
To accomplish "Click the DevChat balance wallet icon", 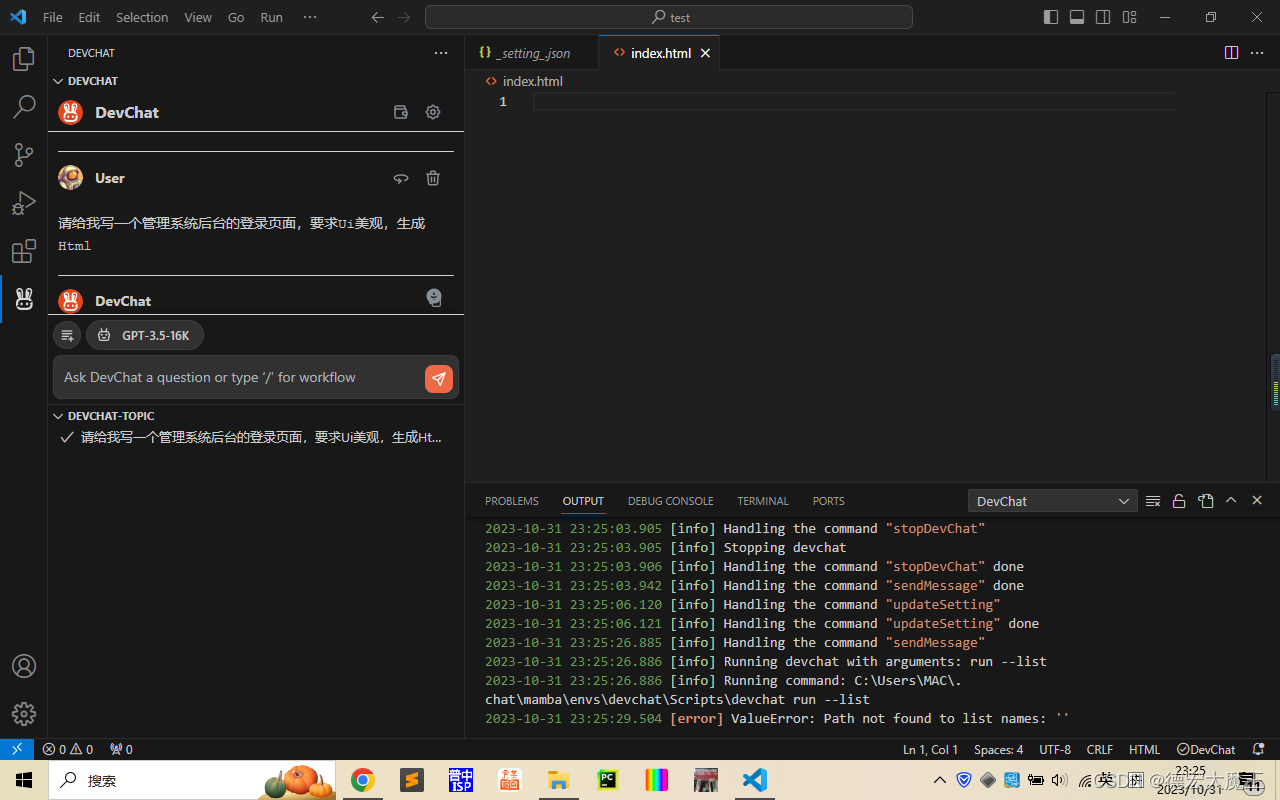I will coord(401,112).
